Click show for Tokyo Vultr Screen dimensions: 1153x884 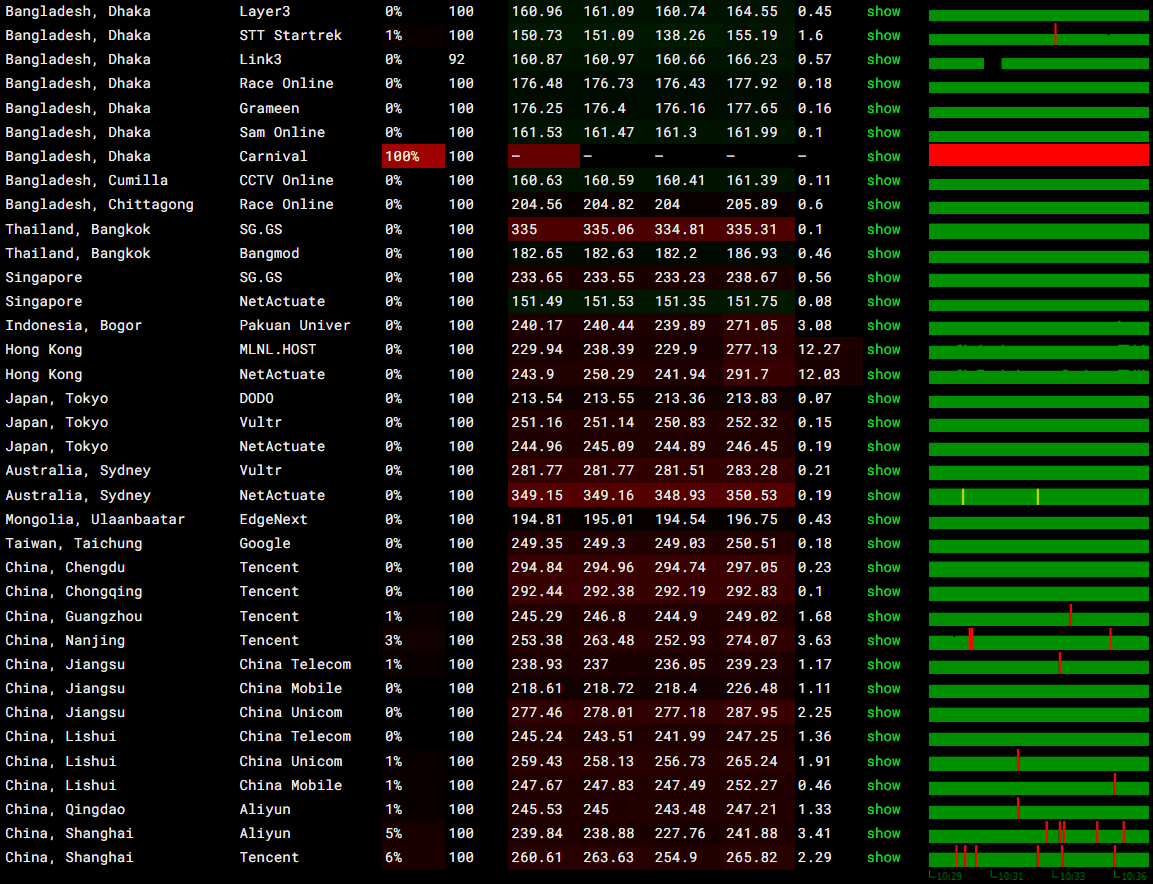(x=883, y=422)
